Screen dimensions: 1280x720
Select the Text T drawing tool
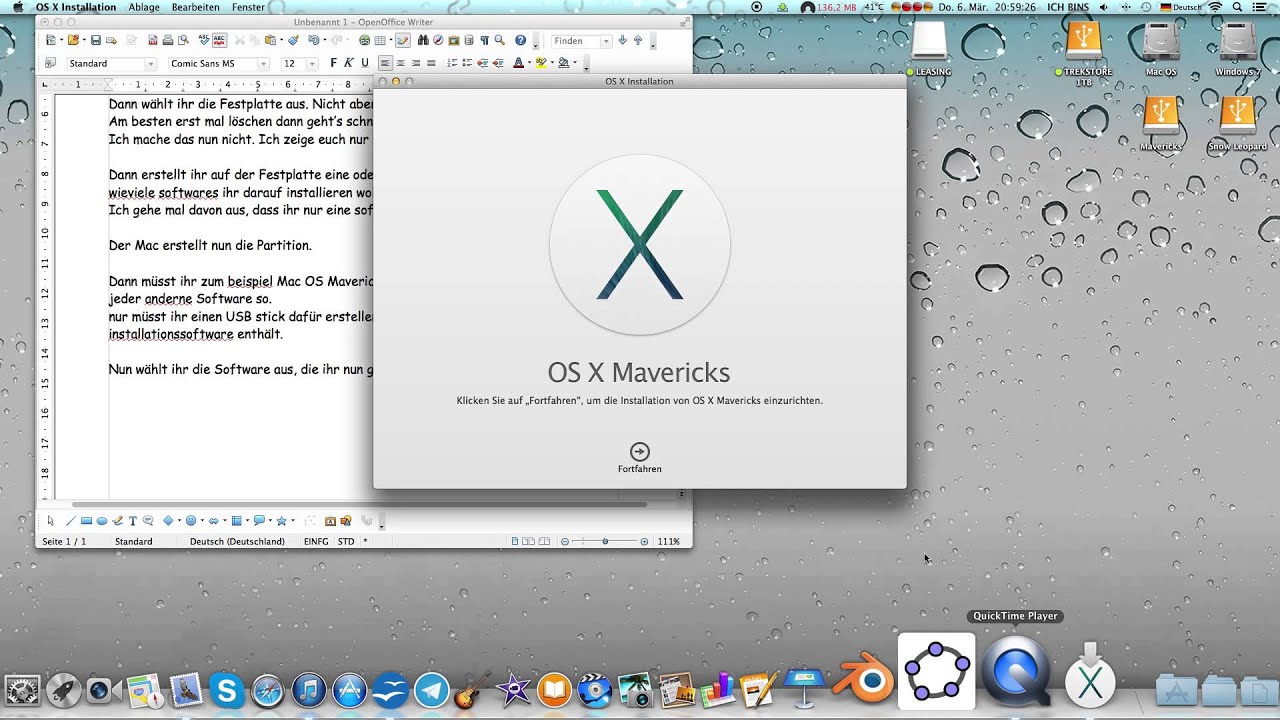point(133,521)
